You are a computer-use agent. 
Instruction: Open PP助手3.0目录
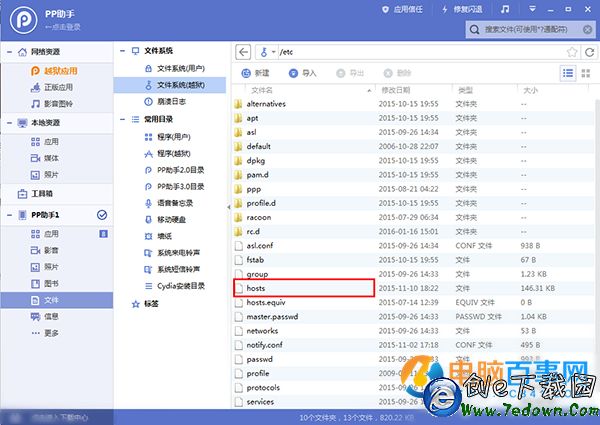174,187
